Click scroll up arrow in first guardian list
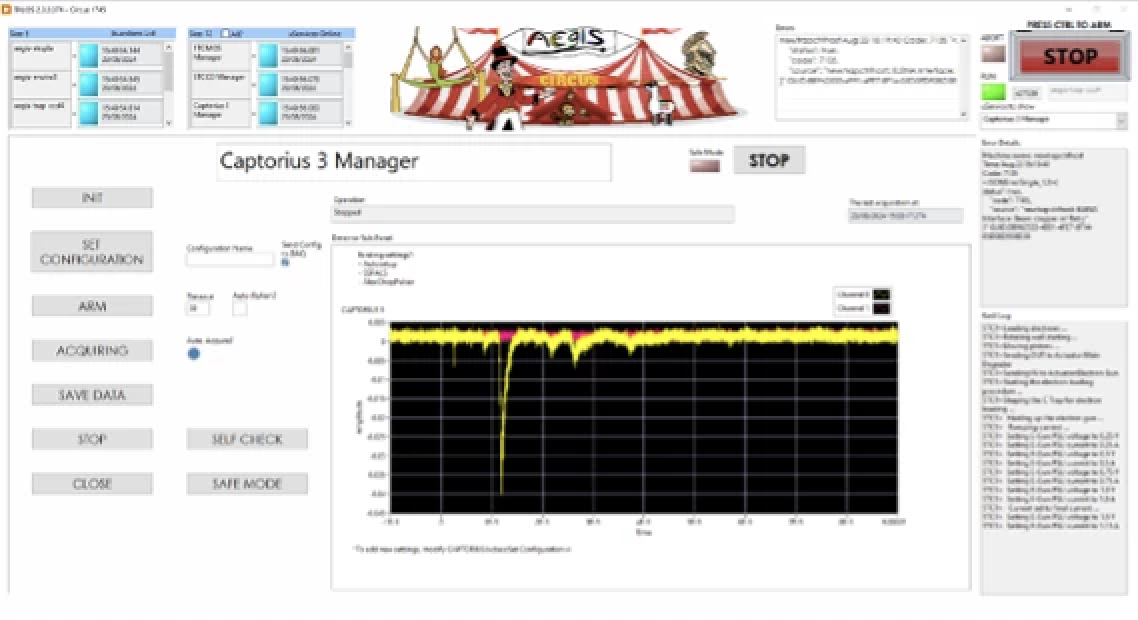The height and width of the screenshot is (620, 1138). click(x=169, y=47)
